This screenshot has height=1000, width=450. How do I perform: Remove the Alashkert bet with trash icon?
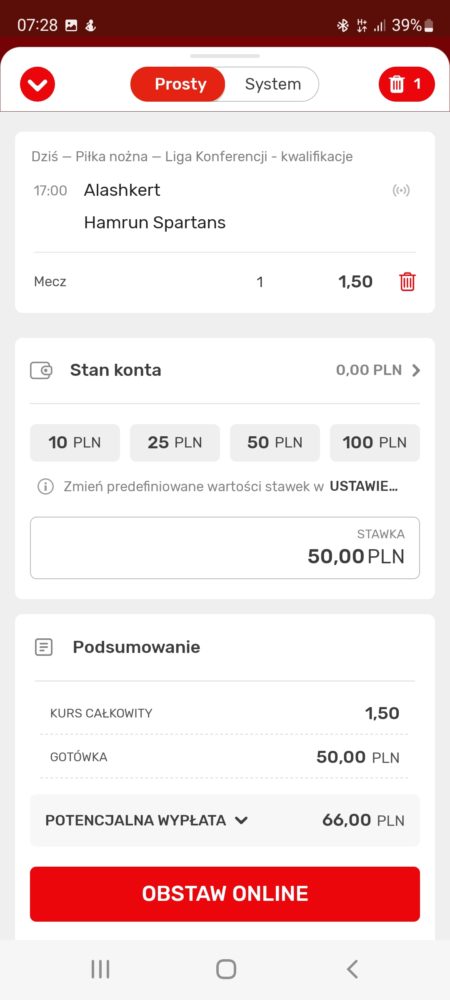pyautogui.click(x=407, y=281)
